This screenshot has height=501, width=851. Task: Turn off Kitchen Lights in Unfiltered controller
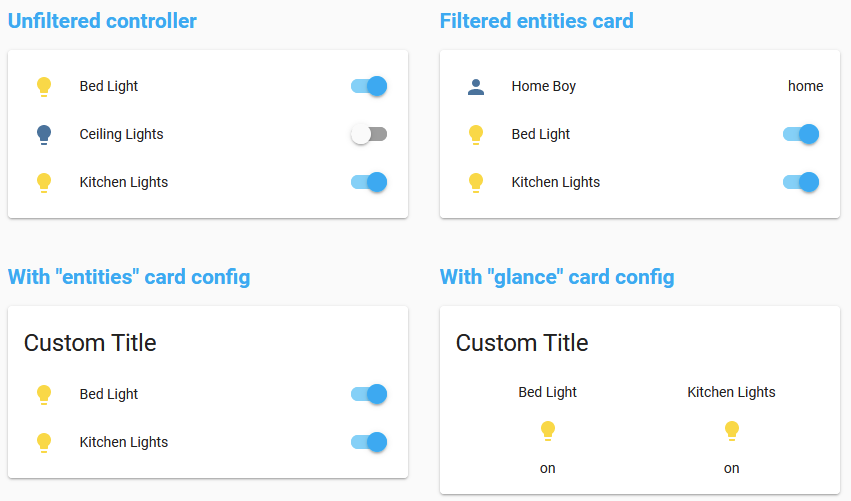(369, 182)
